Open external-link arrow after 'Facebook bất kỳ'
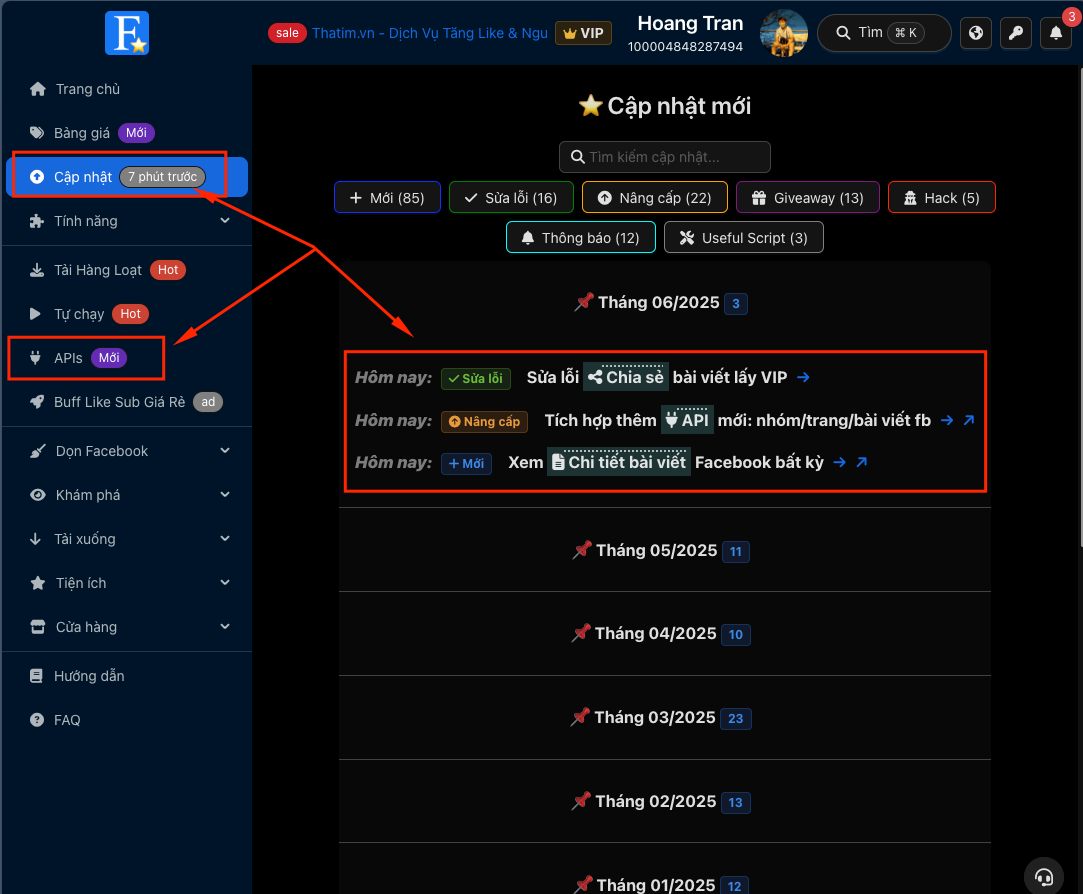This screenshot has width=1083, height=894. coord(861,462)
